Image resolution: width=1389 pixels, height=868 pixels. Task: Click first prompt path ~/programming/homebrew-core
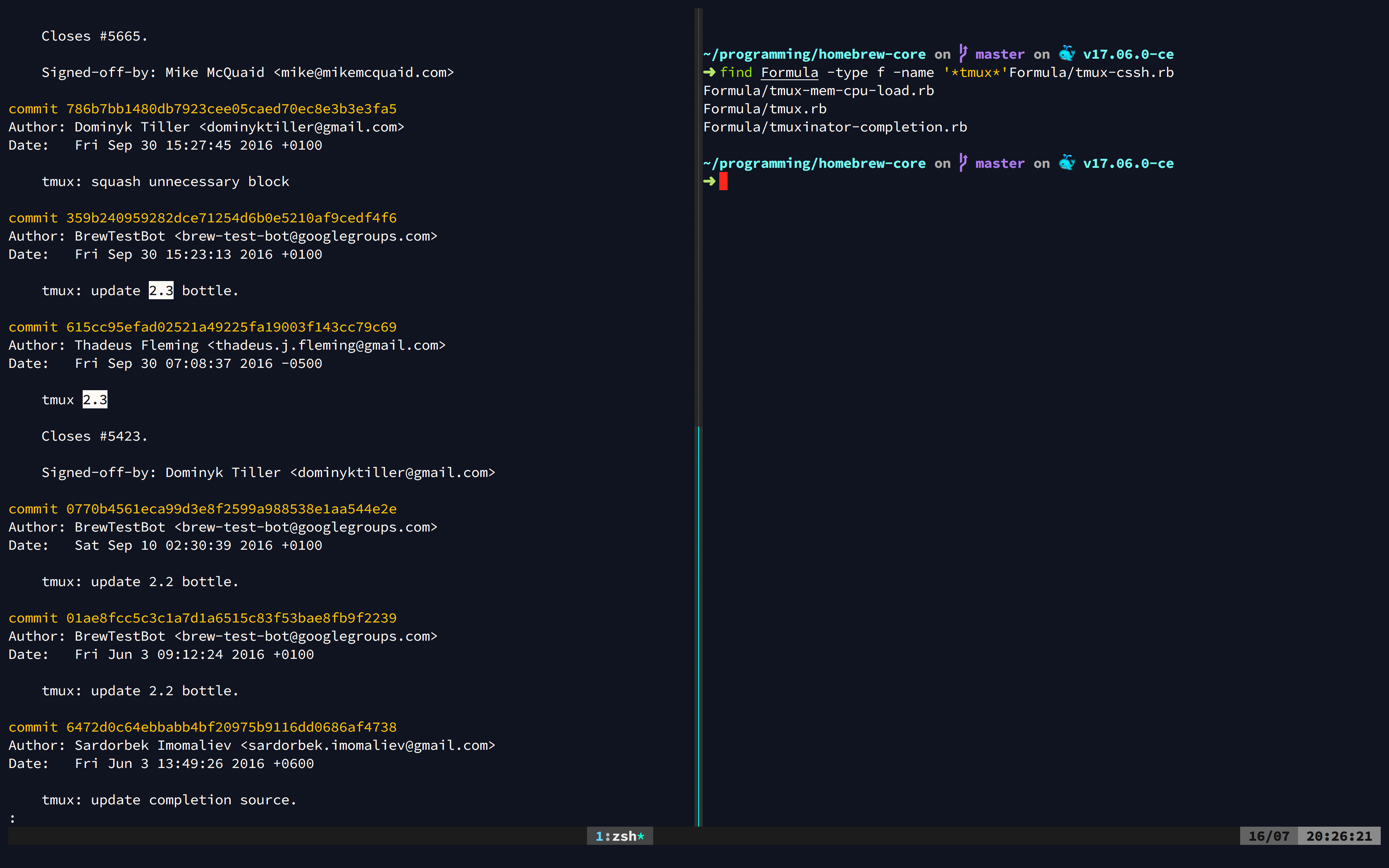pyautogui.click(x=814, y=54)
